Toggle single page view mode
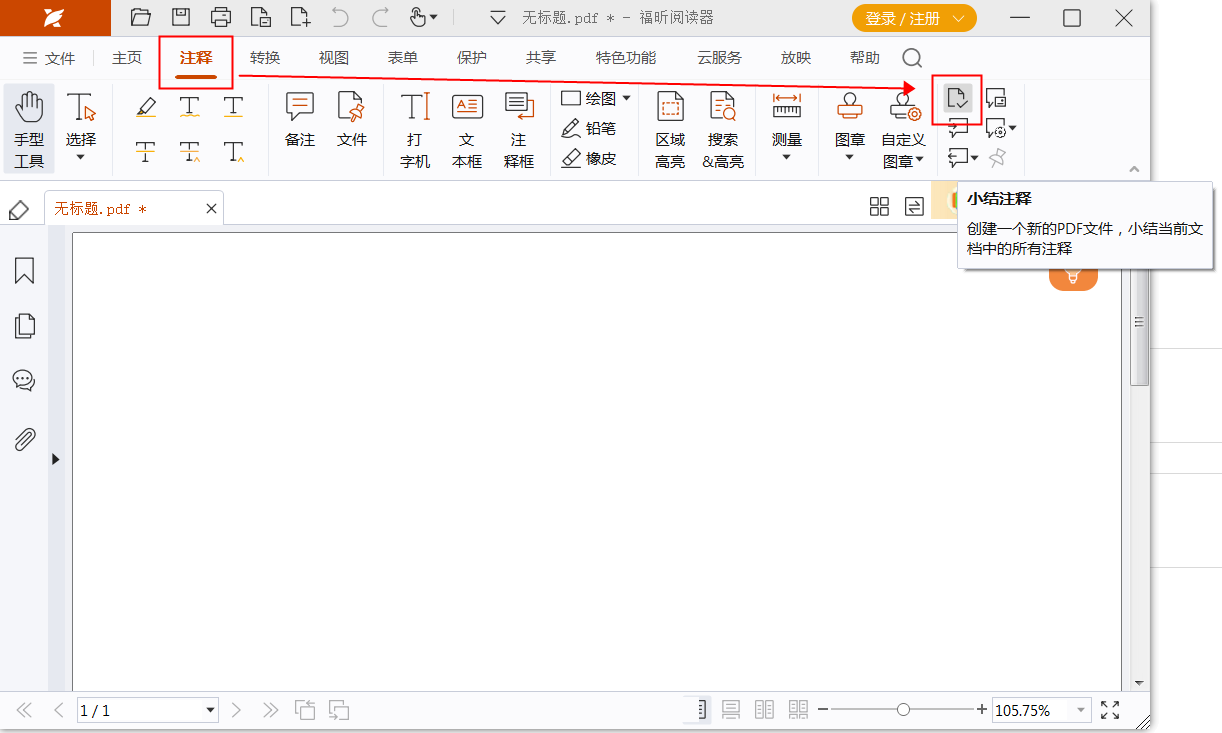The height and width of the screenshot is (733, 1222). coord(700,710)
